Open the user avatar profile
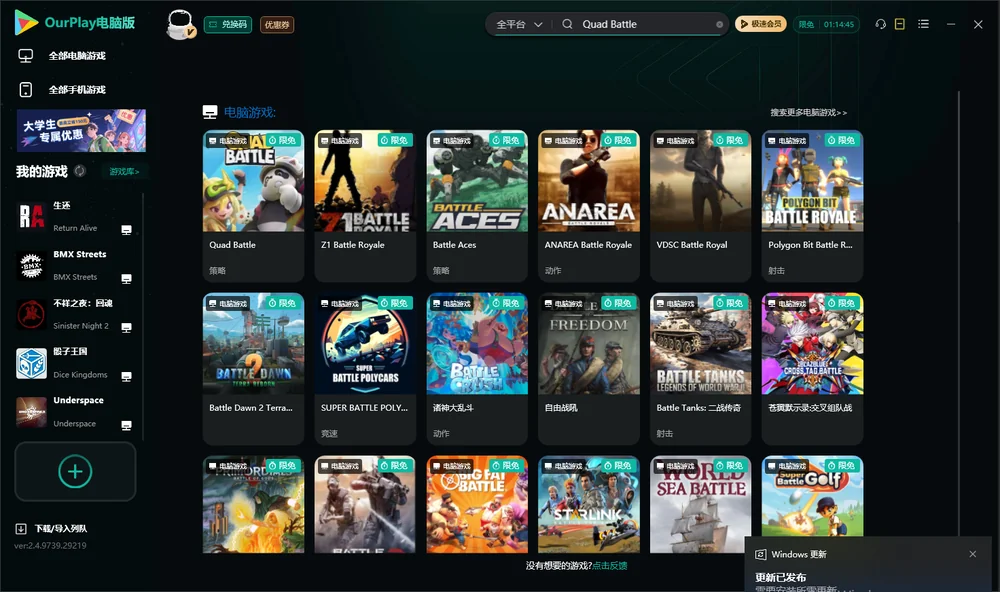Viewport: 1000px width, 592px height. [x=180, y=24]
